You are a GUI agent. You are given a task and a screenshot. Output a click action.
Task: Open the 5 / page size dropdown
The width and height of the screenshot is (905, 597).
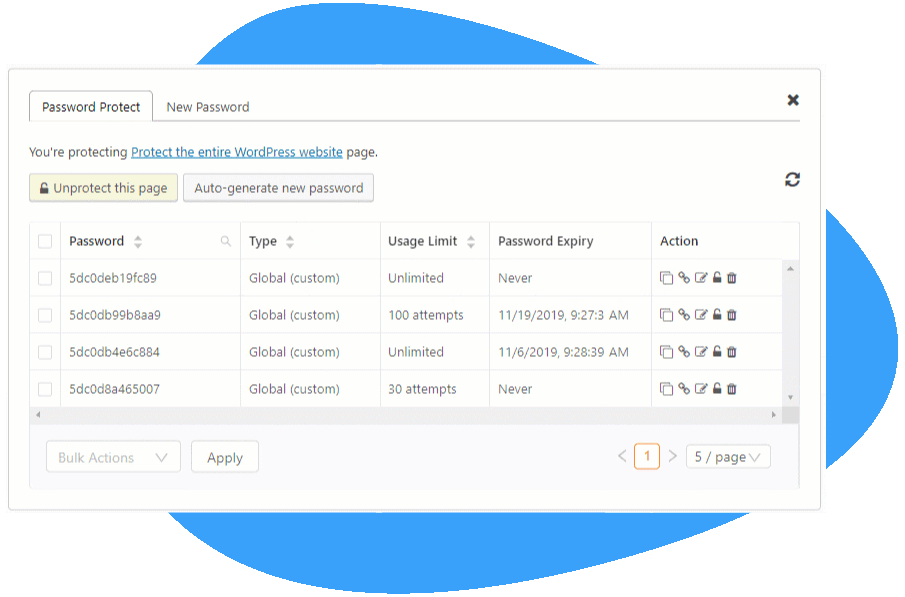[x=728, y=457]
